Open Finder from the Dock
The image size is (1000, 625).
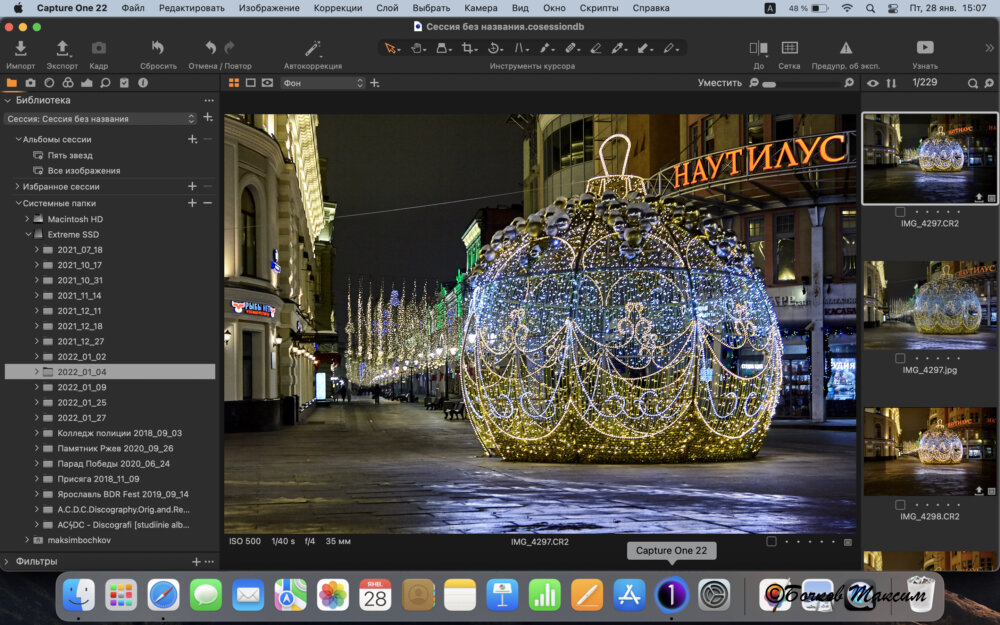point(78,596)
